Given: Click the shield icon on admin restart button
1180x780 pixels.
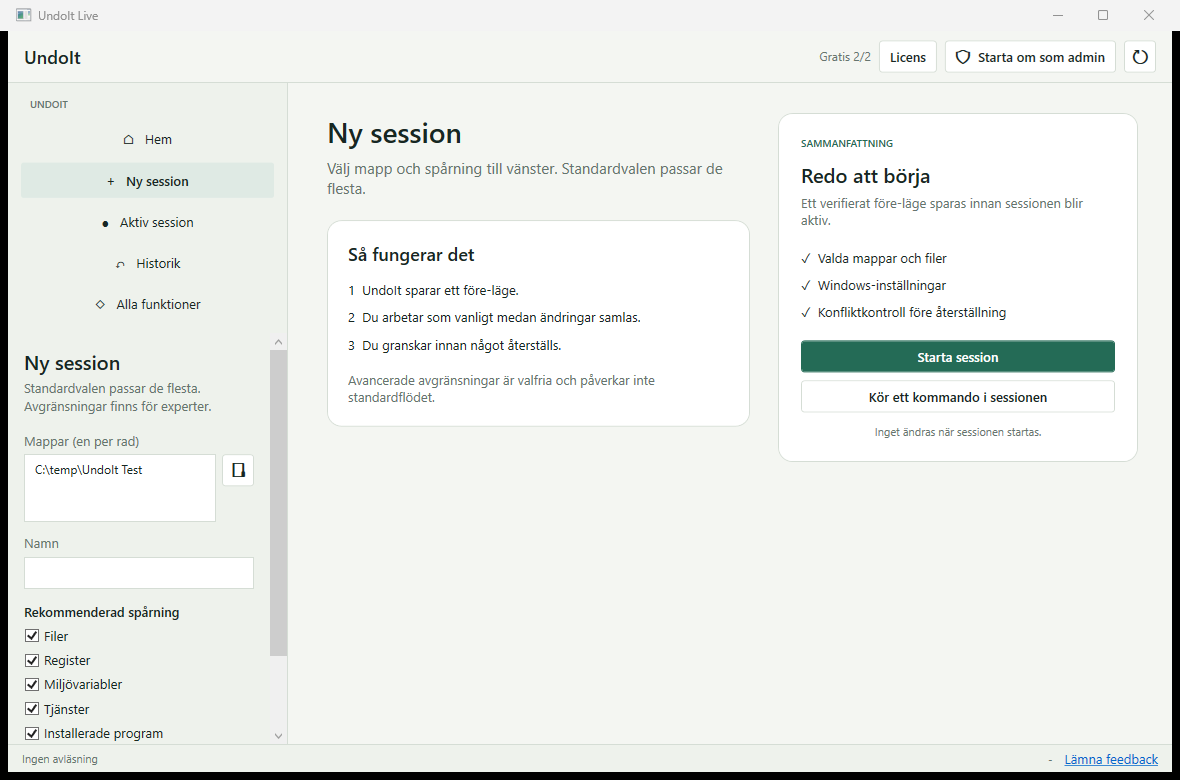Looking at the screenshot, I should coord(963,57).
